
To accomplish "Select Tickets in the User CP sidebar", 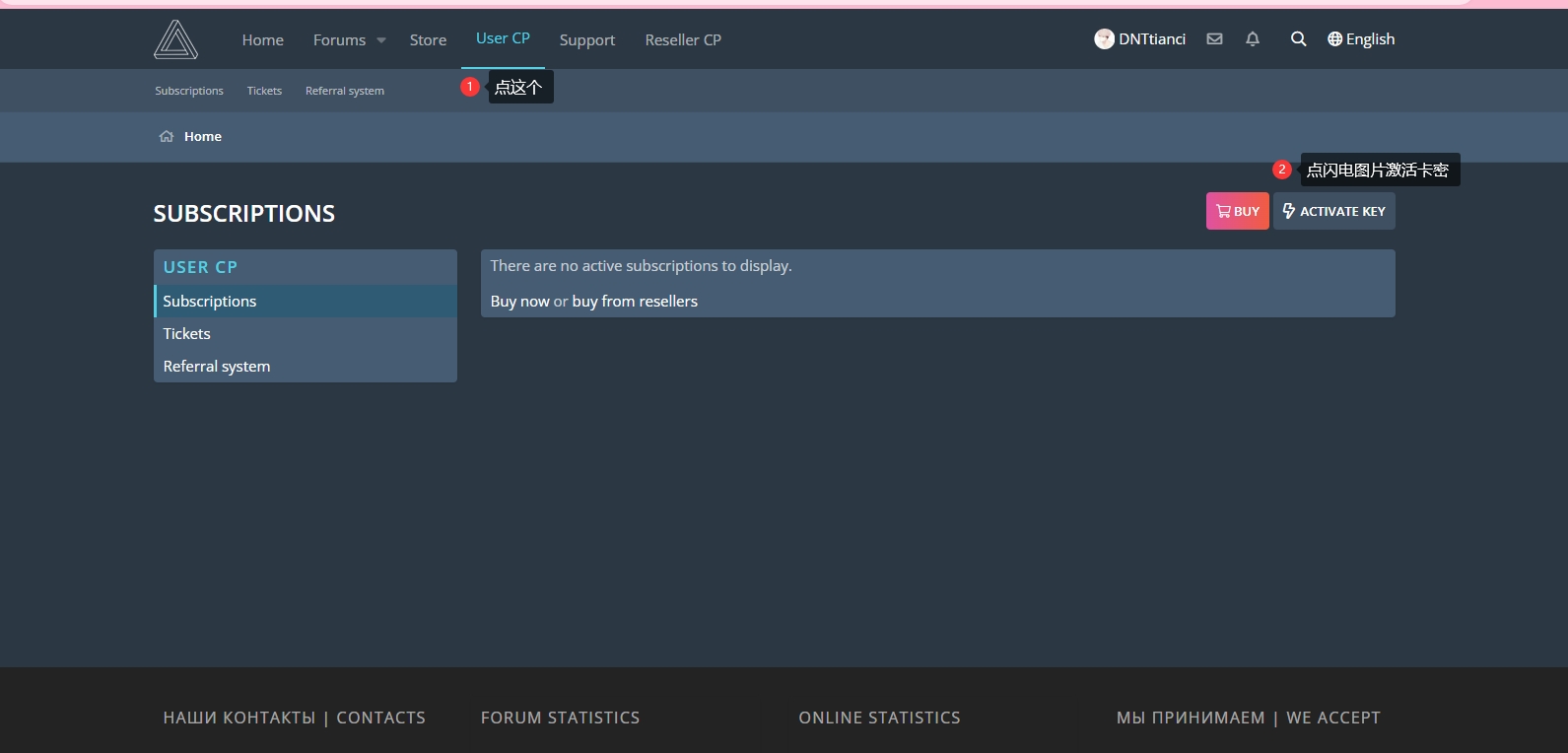I will point(187,334).
